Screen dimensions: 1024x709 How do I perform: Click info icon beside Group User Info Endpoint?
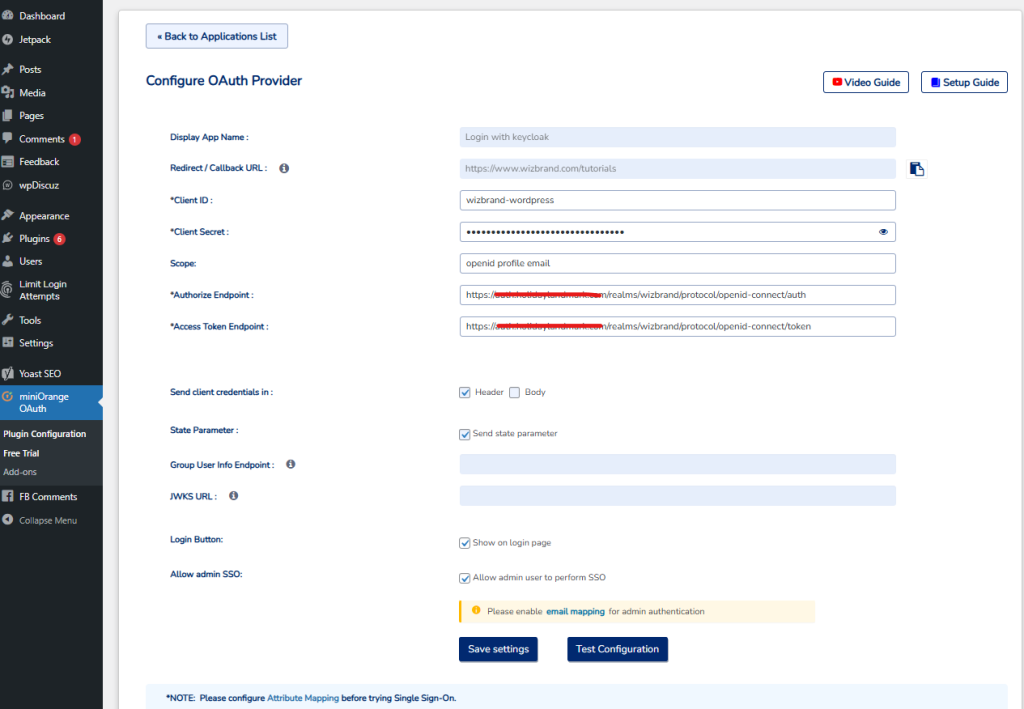click(x=291, y=465)
